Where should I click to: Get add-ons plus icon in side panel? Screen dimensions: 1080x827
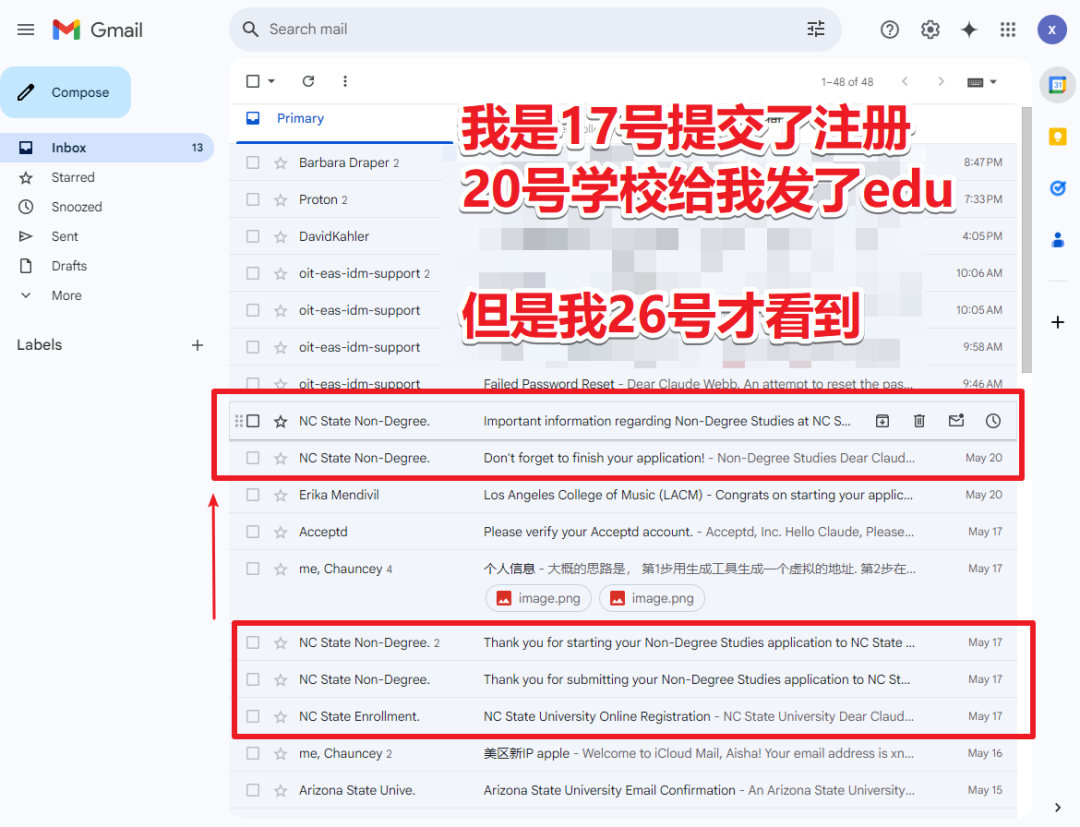click(1057, 322)
